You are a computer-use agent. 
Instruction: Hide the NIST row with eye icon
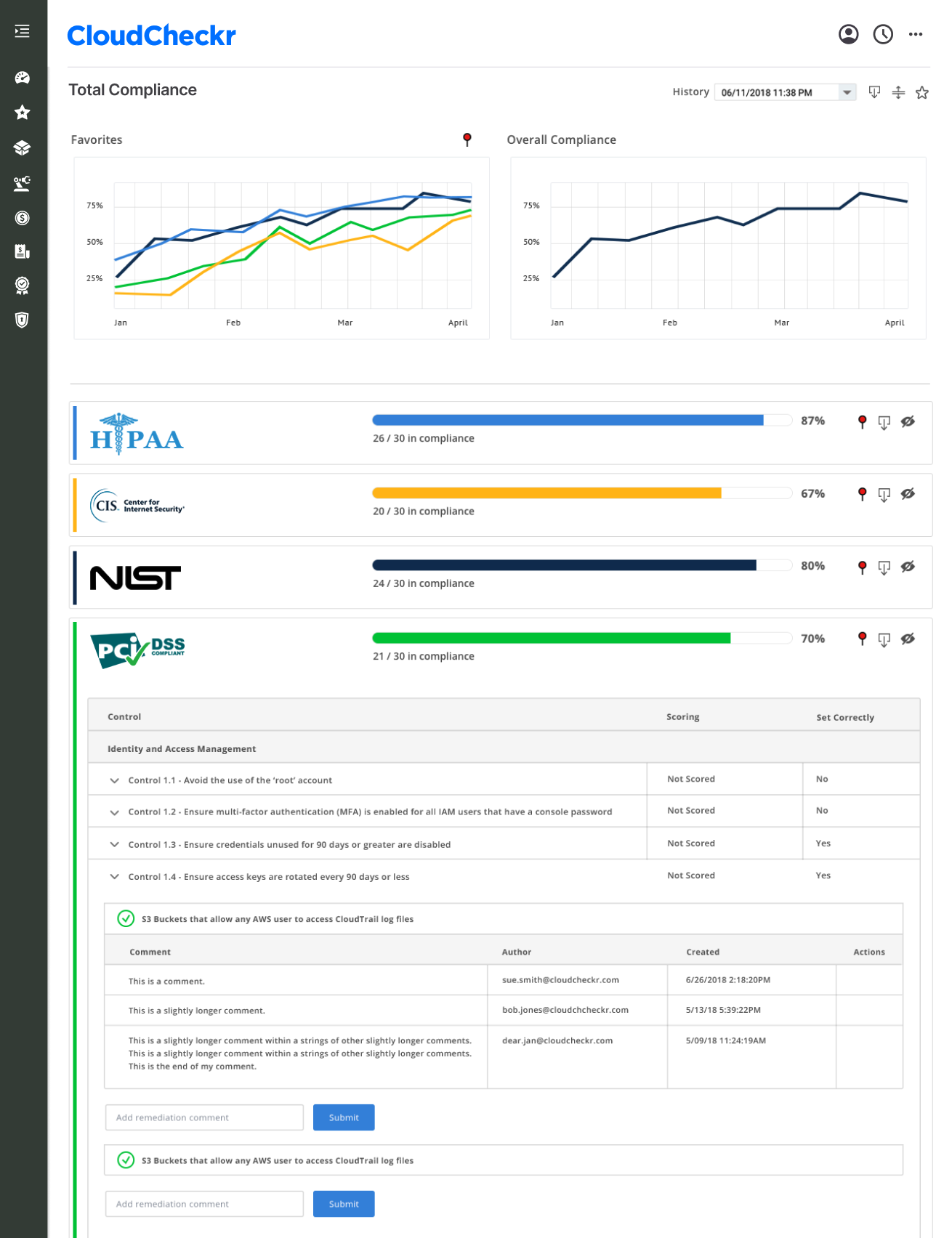(908, 567)
